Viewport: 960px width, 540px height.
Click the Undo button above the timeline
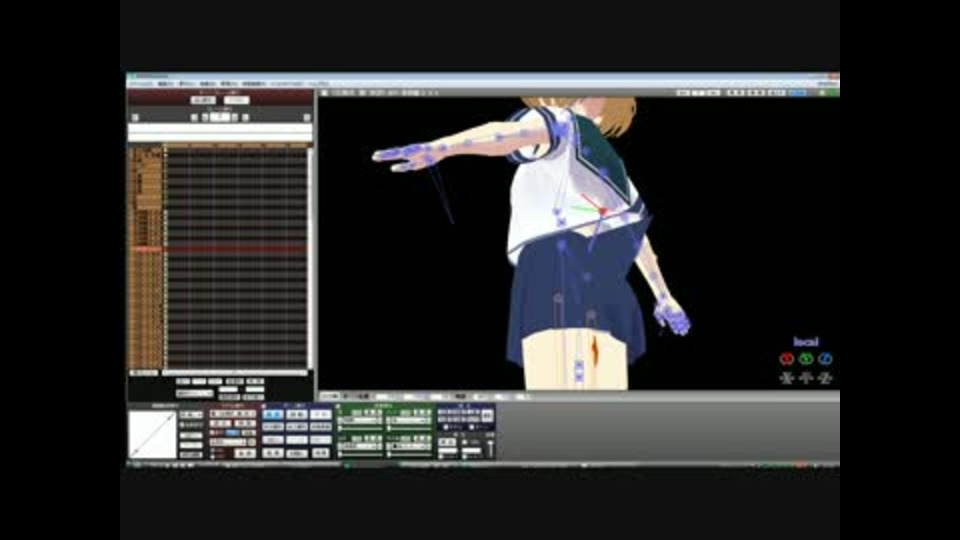point(203,100)
